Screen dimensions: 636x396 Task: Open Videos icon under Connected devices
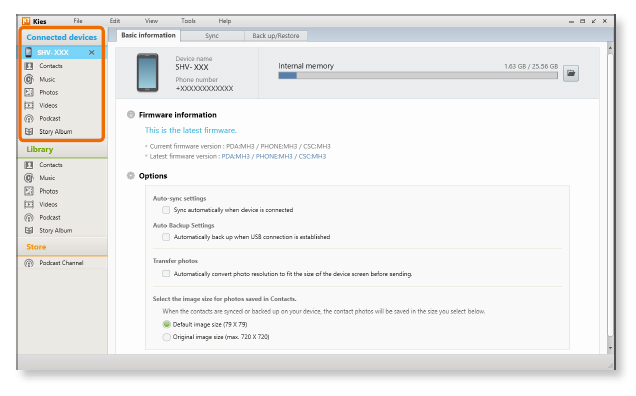point(29,105)
